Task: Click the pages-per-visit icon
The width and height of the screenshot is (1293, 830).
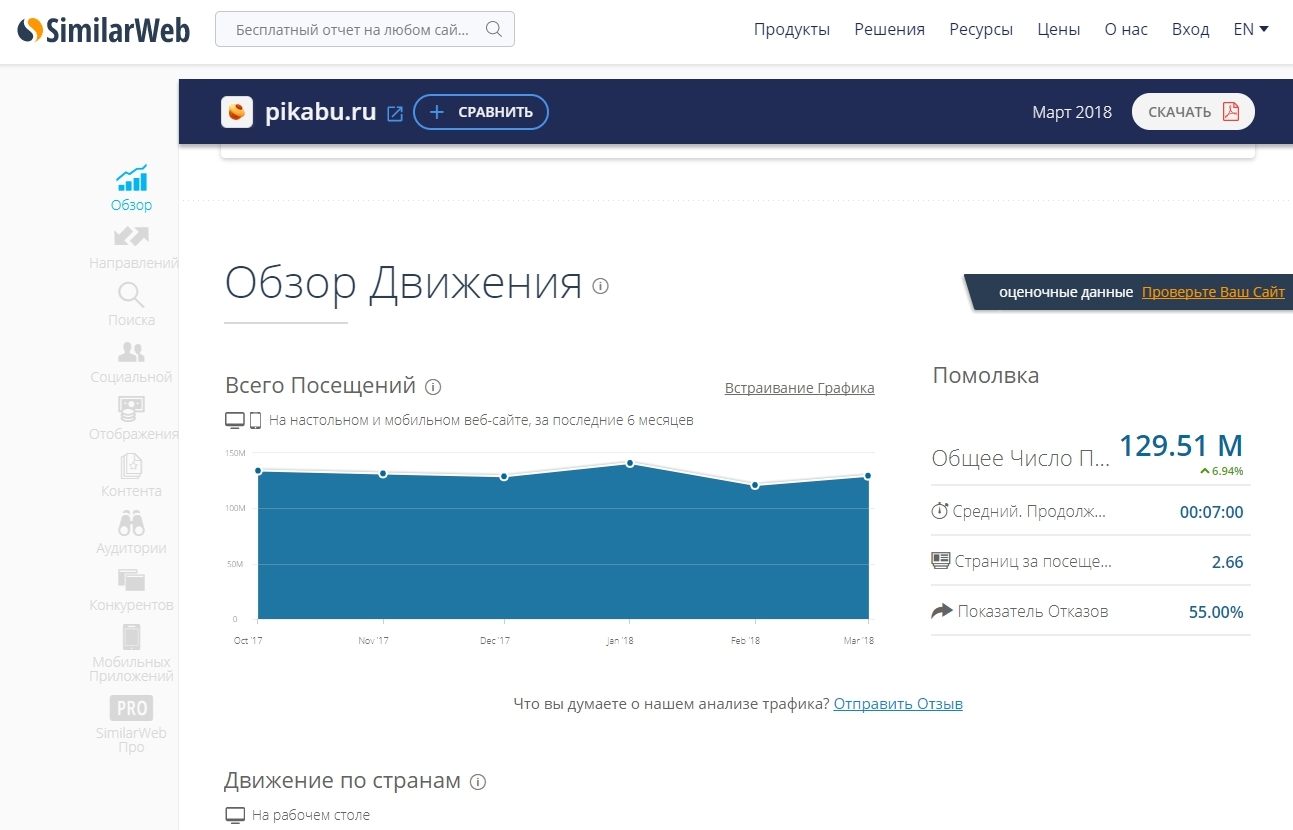Action: [940, 560]
